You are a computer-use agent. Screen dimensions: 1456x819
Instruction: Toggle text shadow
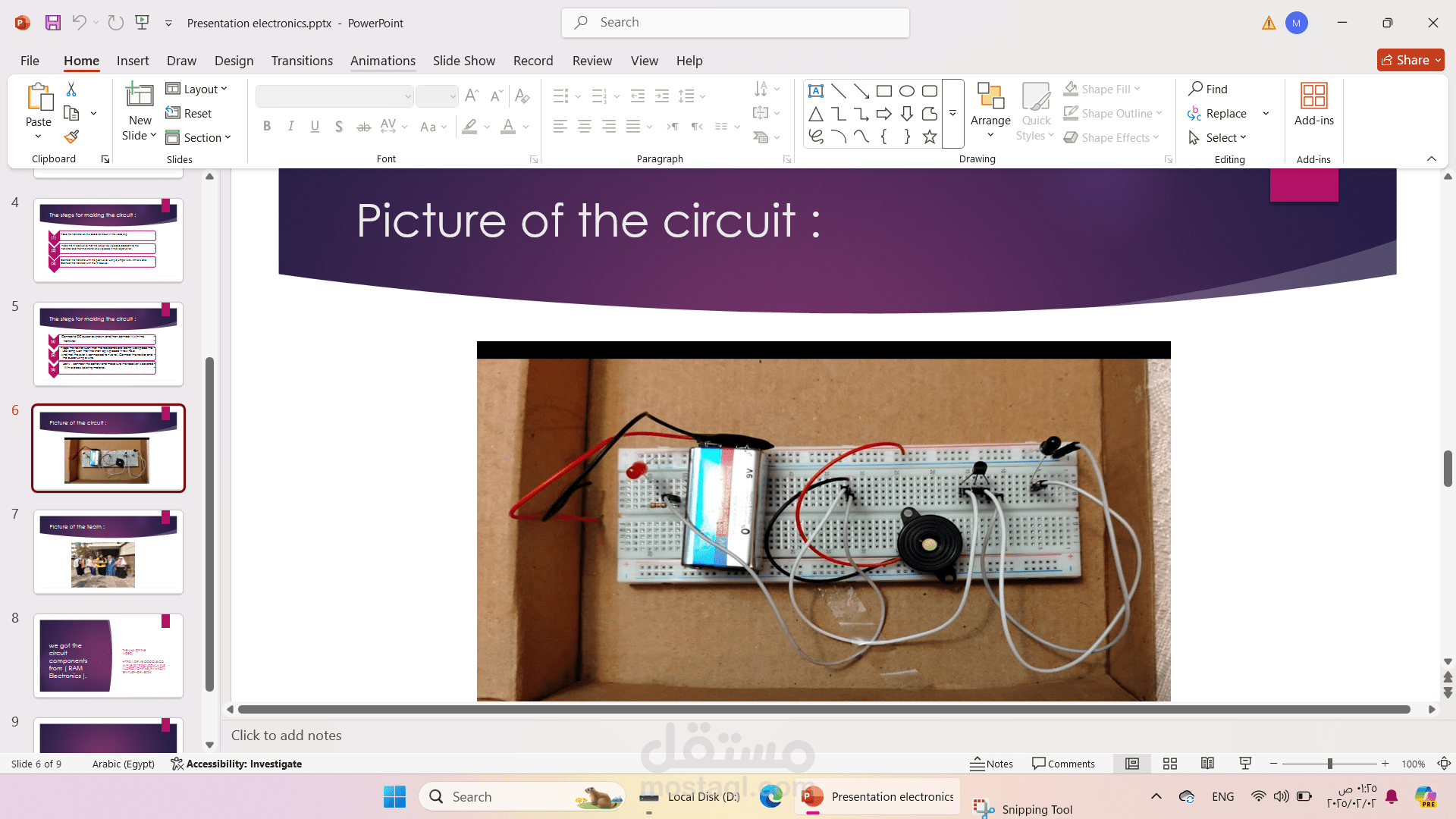point(339,127)
